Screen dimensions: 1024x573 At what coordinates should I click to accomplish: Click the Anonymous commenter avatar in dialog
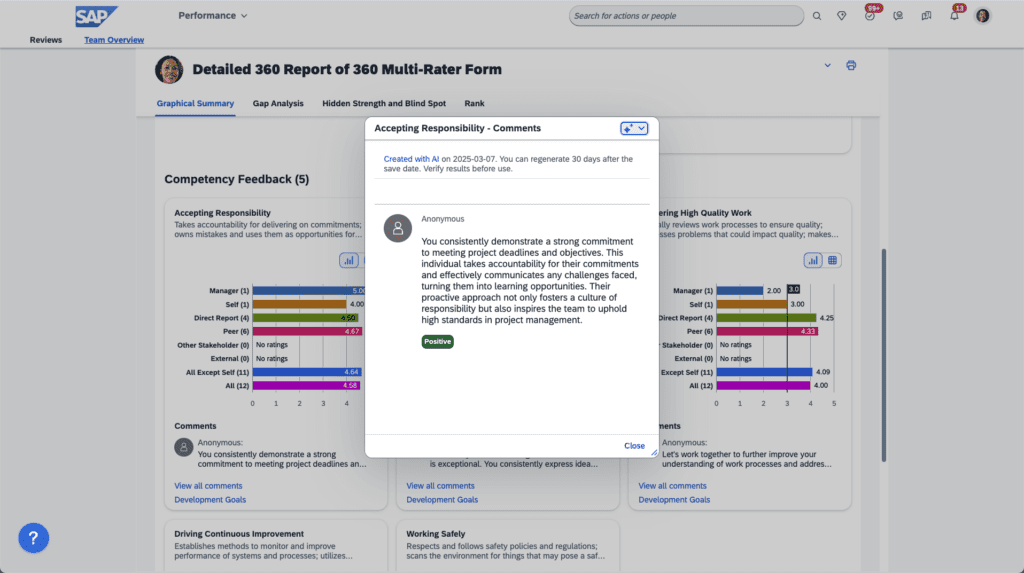[398, 228]
